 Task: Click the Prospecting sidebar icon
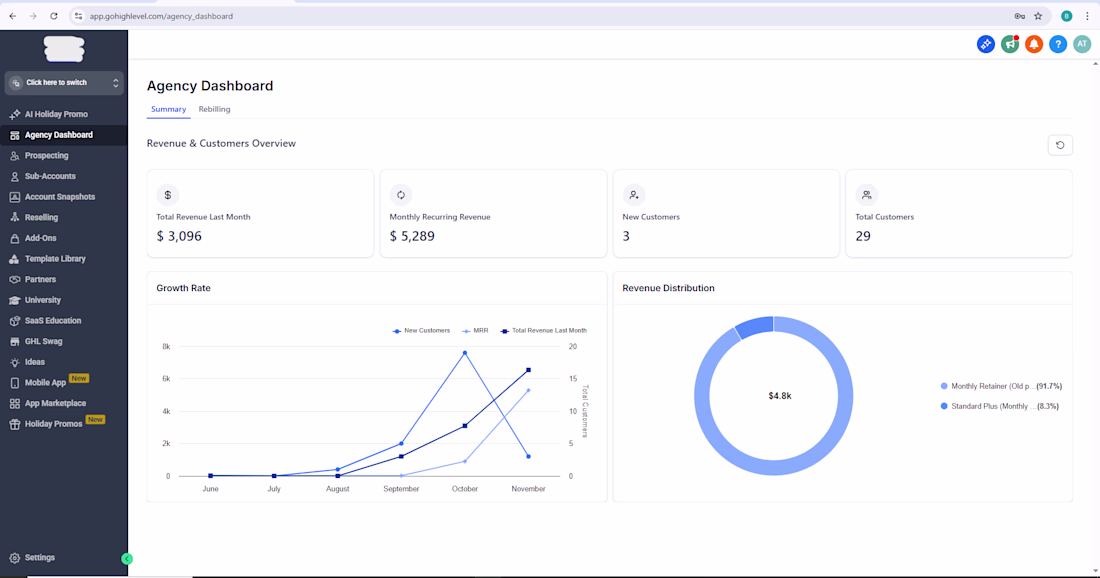tap(14, 156)
